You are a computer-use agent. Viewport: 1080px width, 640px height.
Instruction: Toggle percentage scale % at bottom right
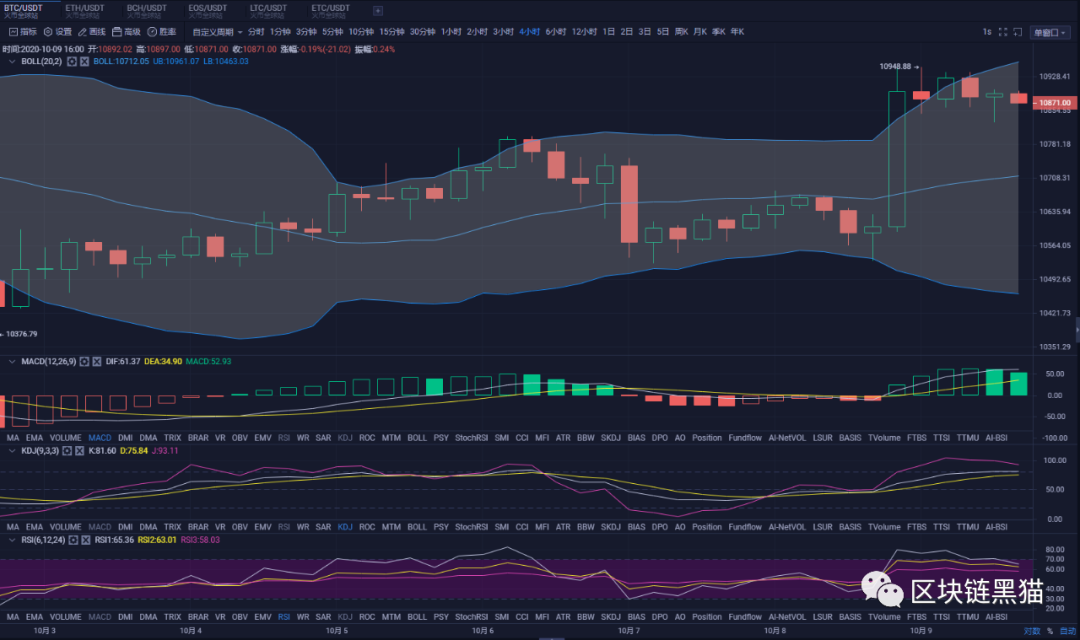(x=1049, y=631)
